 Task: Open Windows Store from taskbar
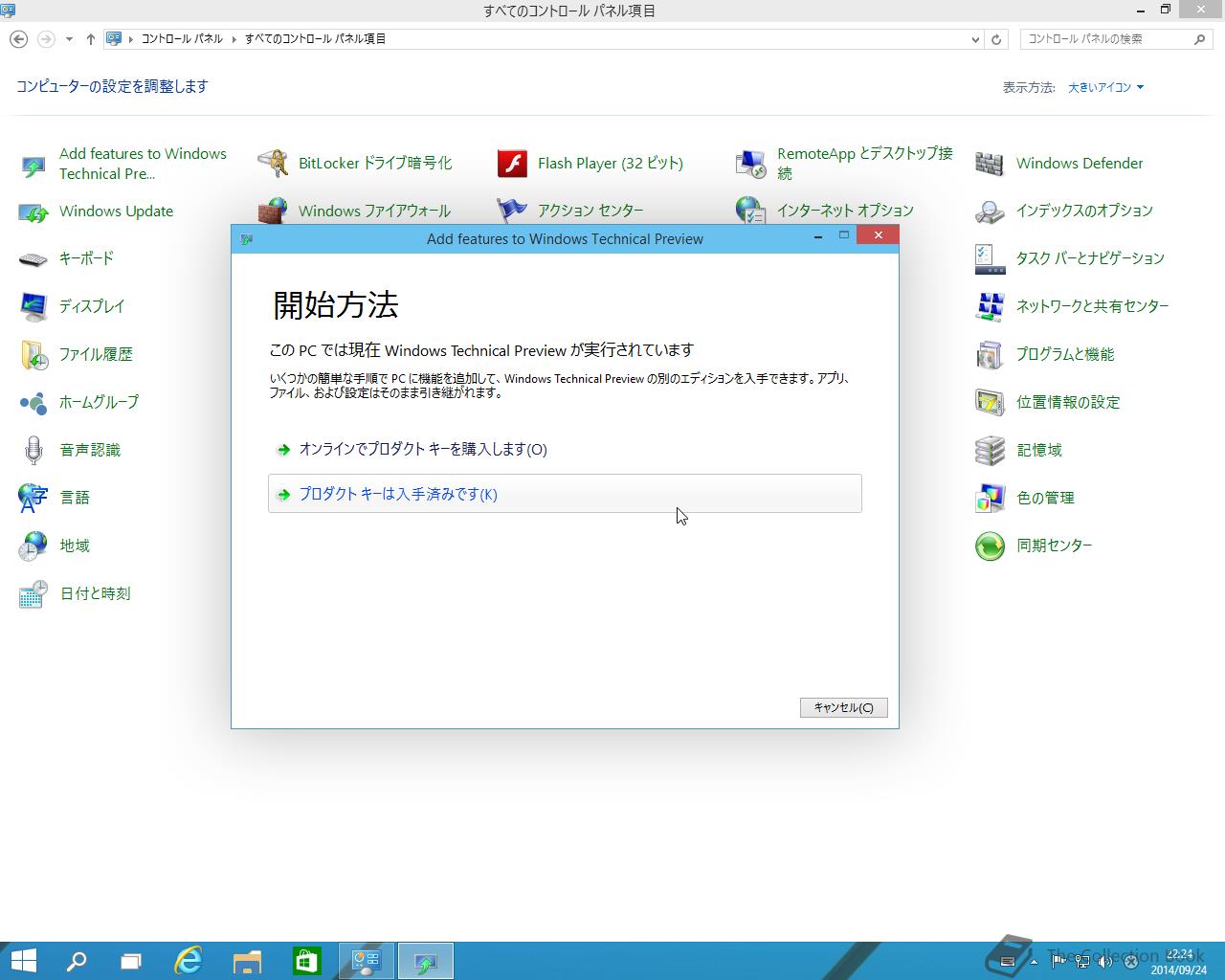(306, 961)
